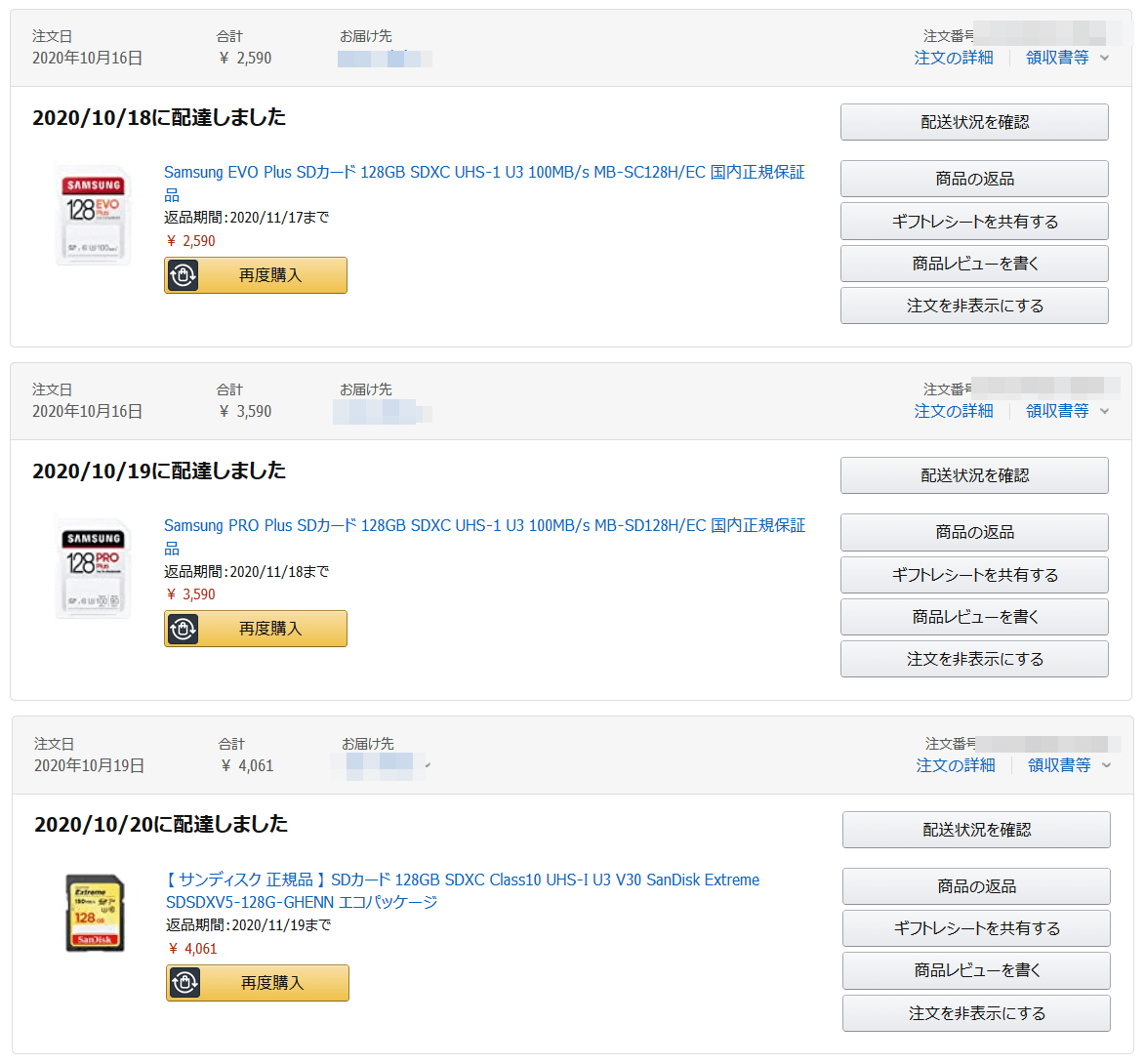Image resolution: width=1145 pixels, height=1064 pixels.
Task: Click the heading 2020/10/18に配達しました
Action: coord(159,117)
